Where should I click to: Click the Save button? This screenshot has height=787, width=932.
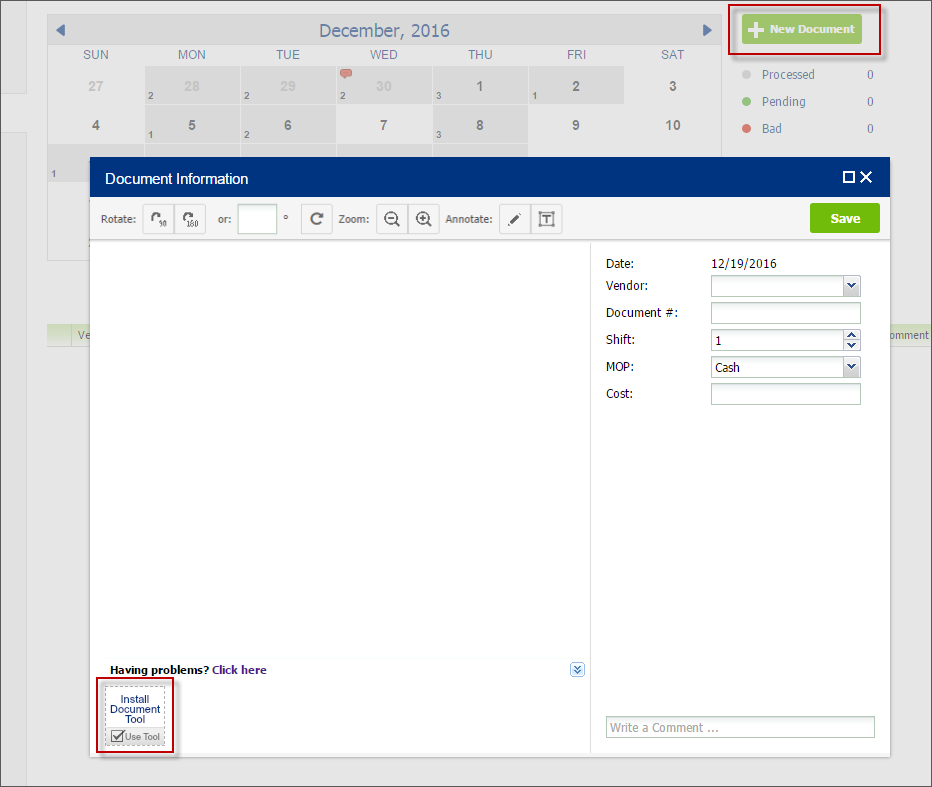[844, 218]
